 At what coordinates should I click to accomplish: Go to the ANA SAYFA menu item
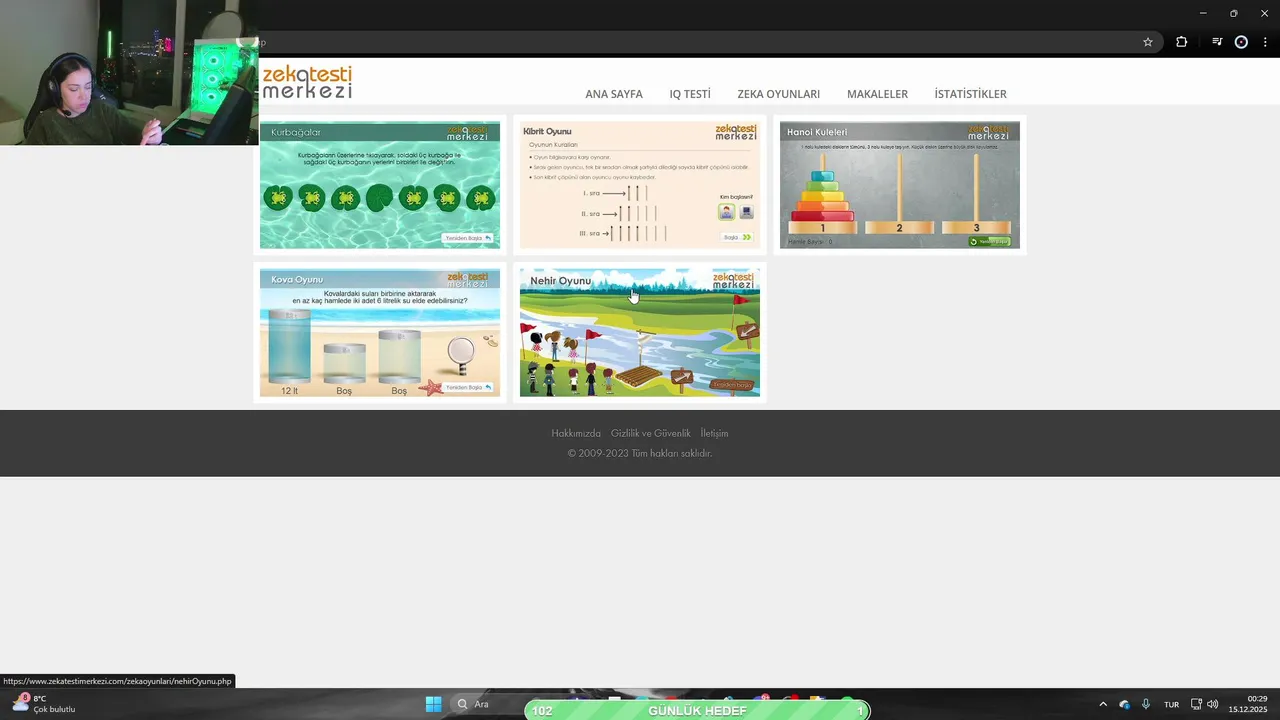[x=614, y=94]
